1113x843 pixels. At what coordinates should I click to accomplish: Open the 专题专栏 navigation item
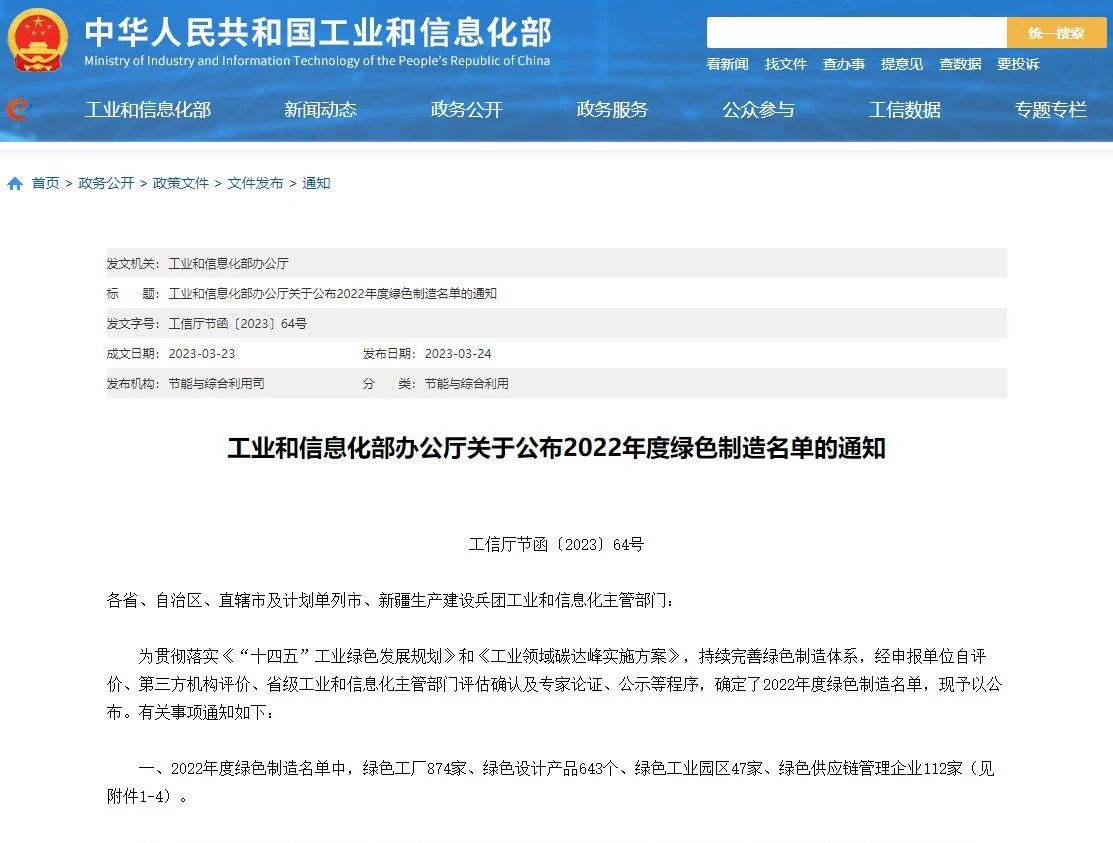click(1050, 110)
